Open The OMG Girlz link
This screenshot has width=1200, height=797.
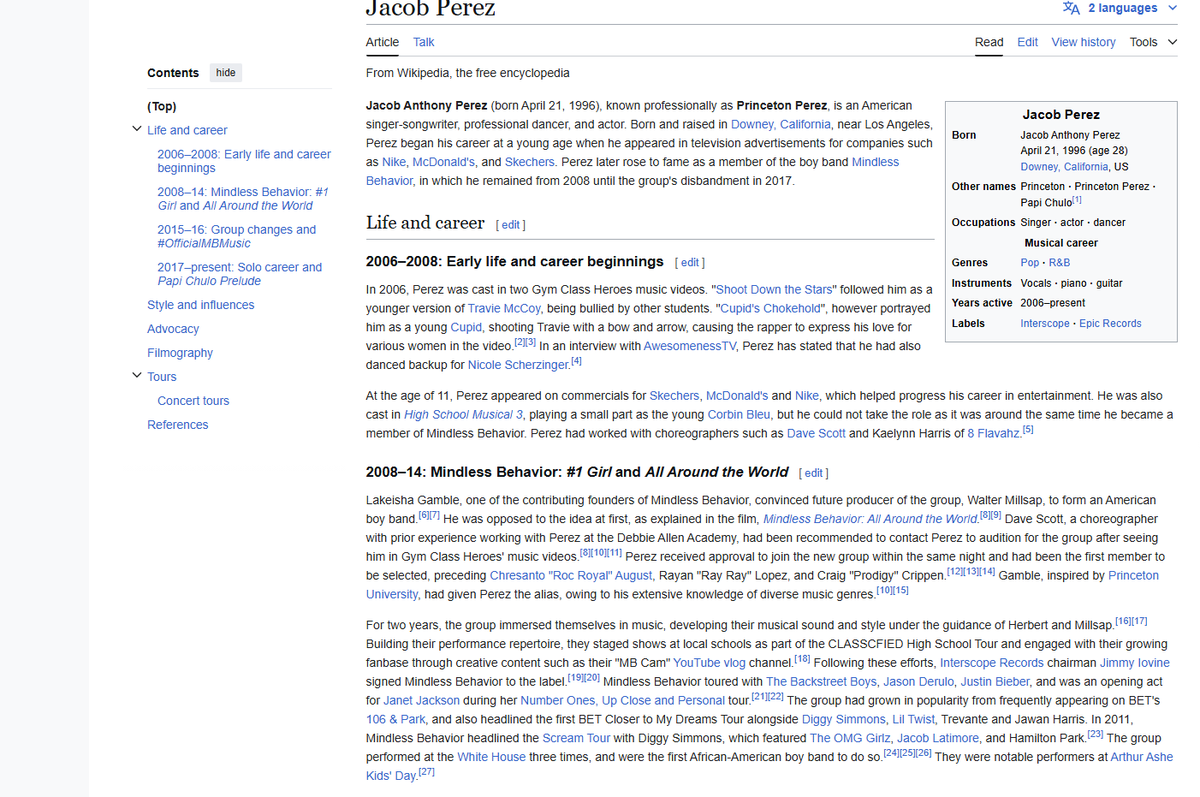pyautogui.click(x=849, y=738)
